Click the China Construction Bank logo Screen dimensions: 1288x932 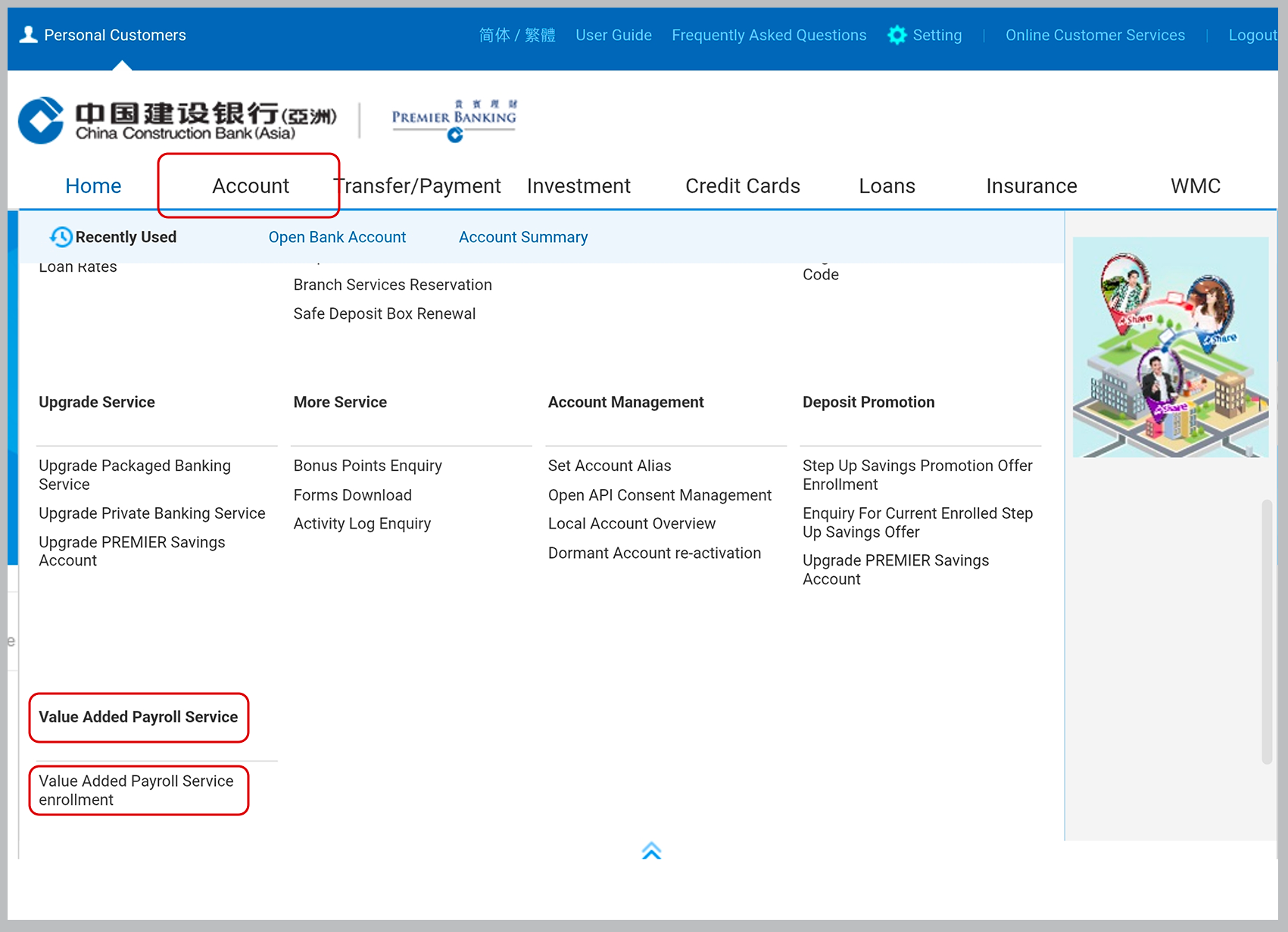pos(177,120)
